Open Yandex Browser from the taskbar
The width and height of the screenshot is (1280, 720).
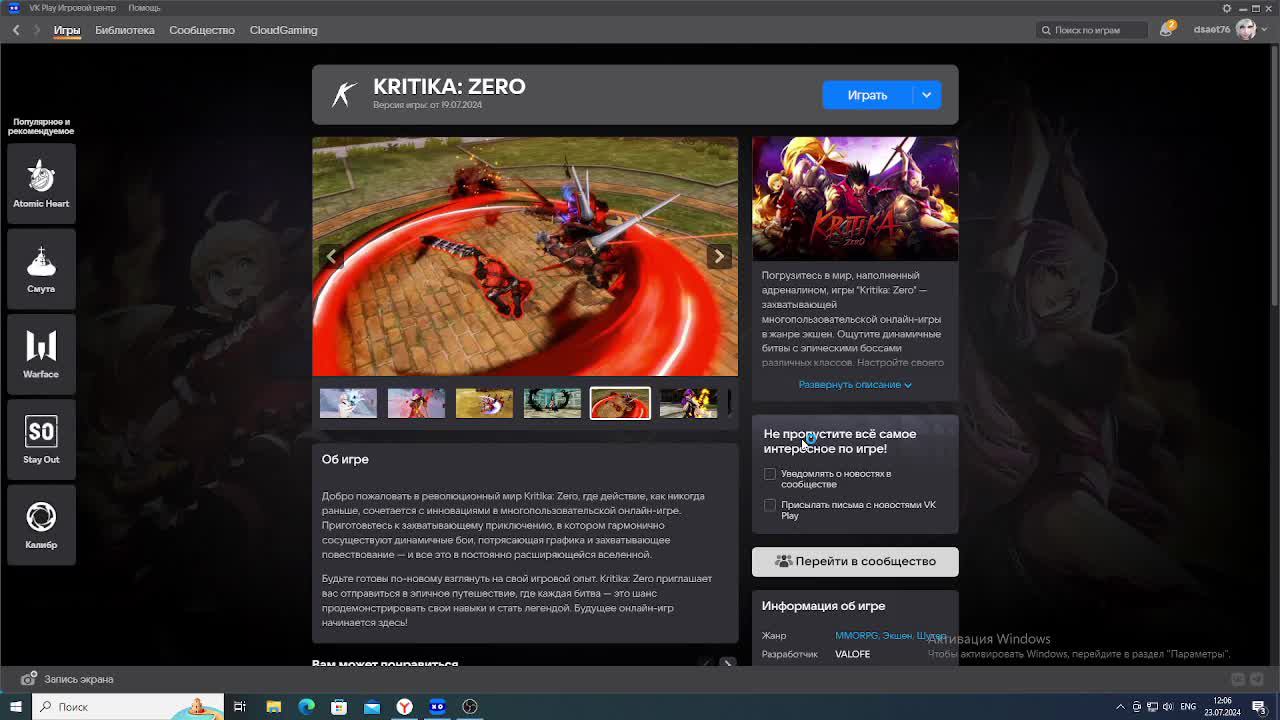pyautogui.click(x=404, y=707)
